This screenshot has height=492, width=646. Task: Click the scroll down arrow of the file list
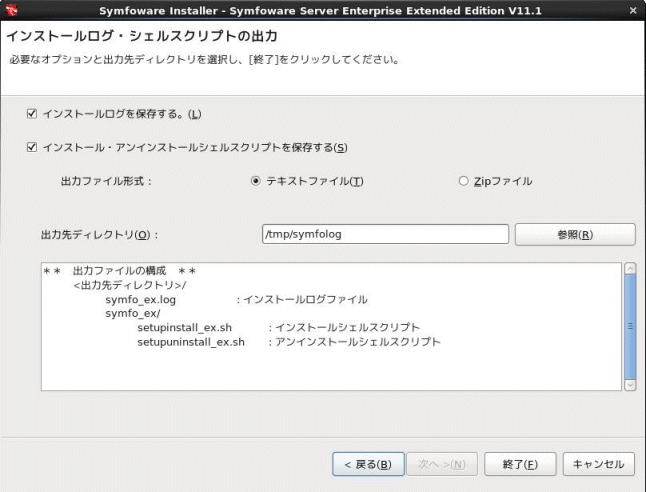click(630, 385)
